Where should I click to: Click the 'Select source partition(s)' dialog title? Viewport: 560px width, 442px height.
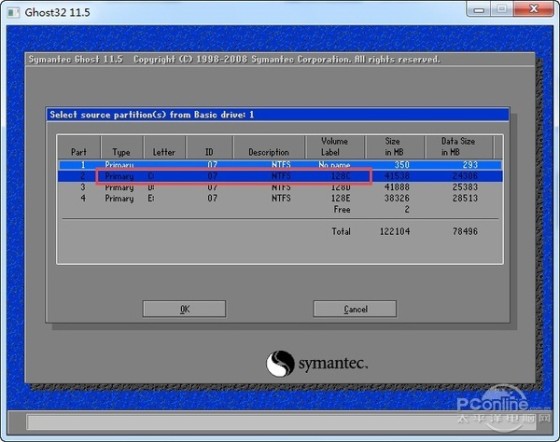coord(152,115)
